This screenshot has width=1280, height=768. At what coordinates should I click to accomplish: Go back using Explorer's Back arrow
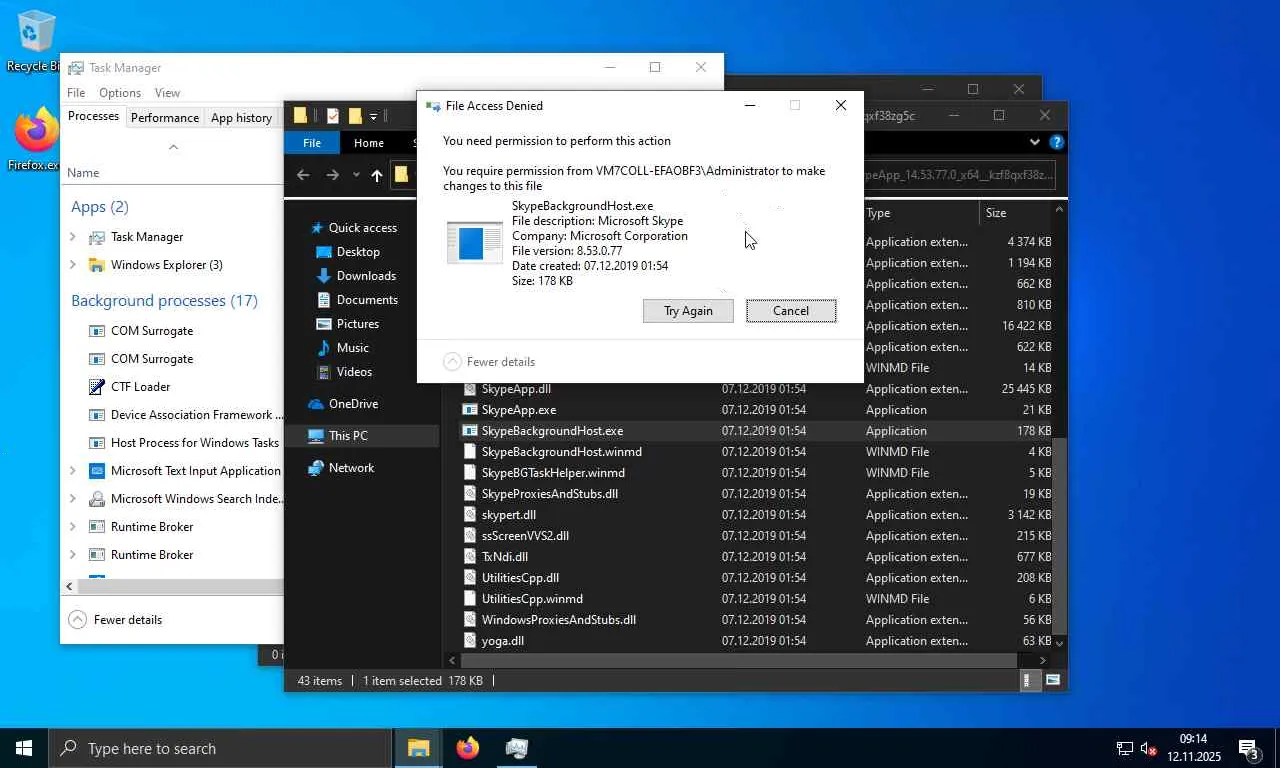[303, 175]
